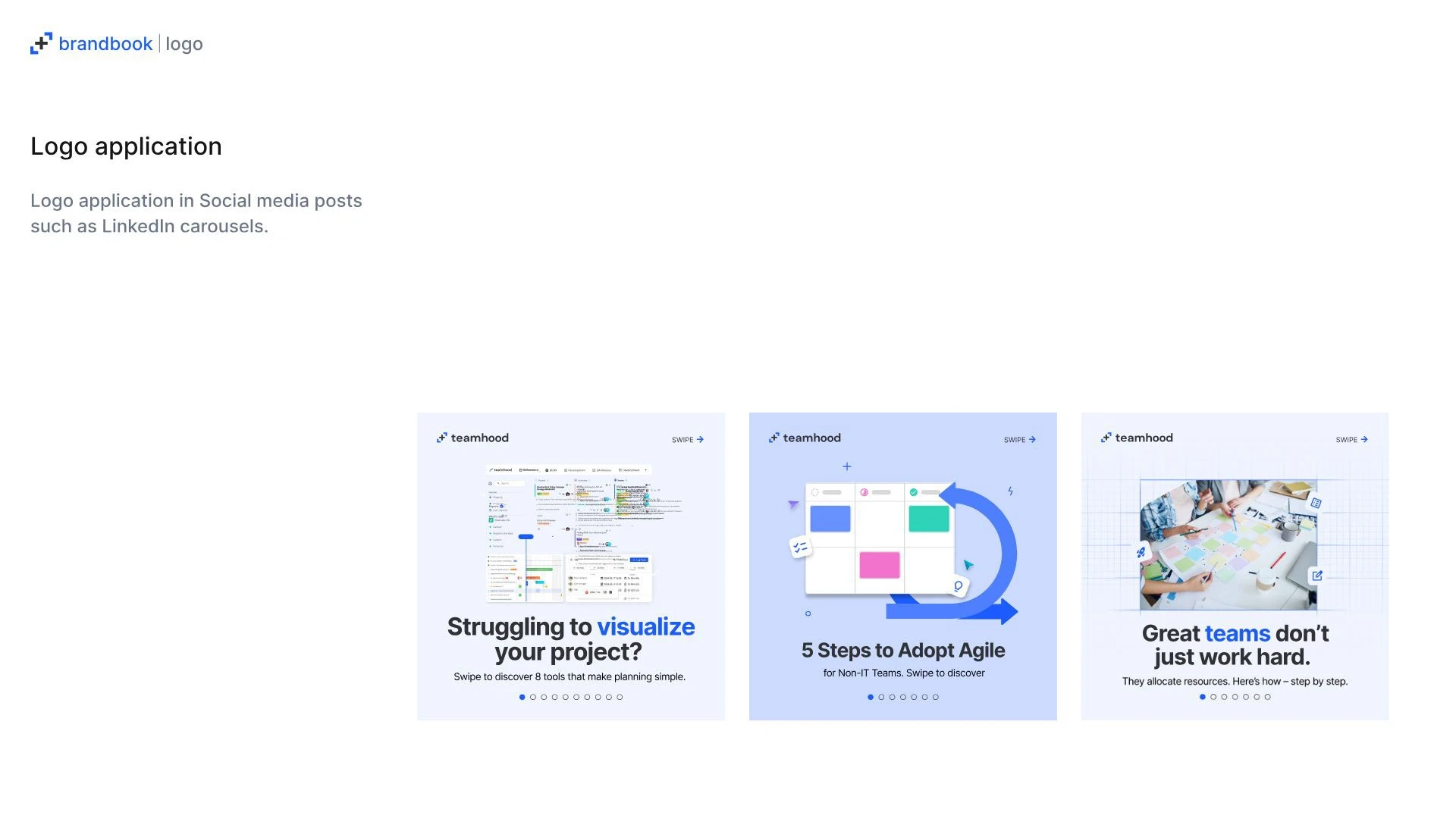This screenshot has height=819, width=1456.
Task: Select the filled carousel dot under the Great teams card
Action: pyautogui.click(x=1203, y=697)
